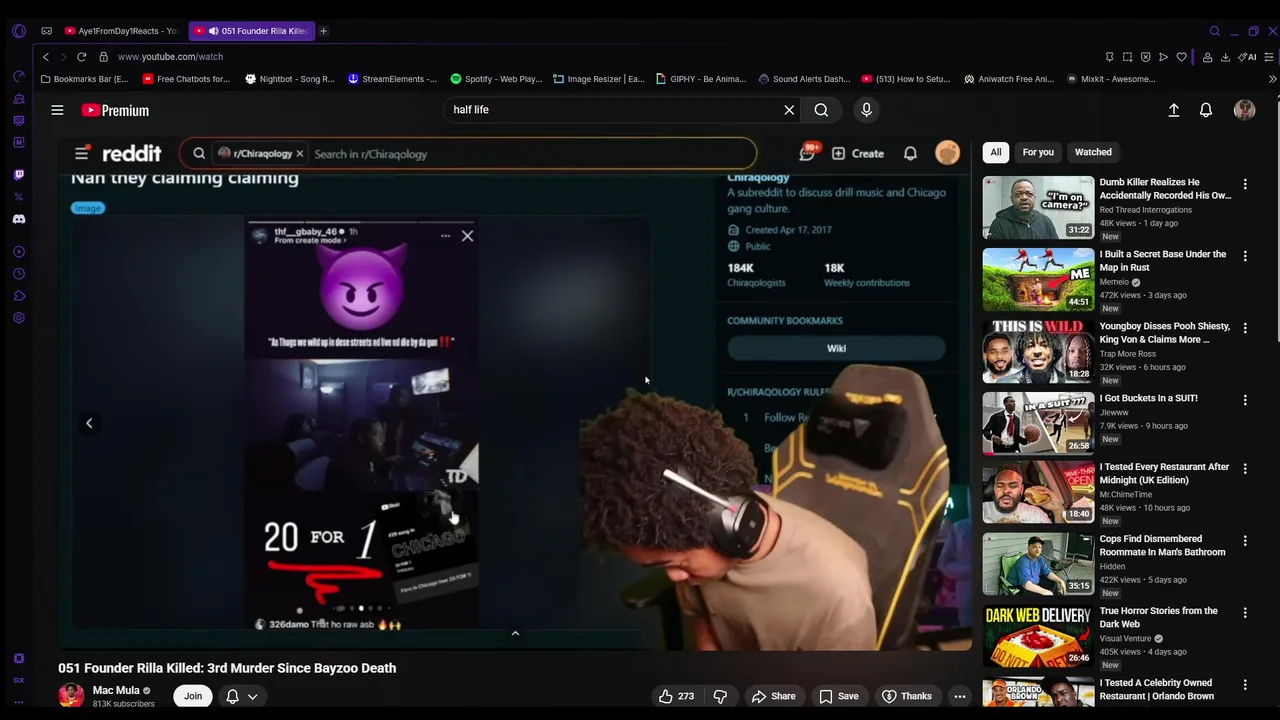This screenshot has width=1280, height=720.
Task: Select the For you filter chip
Action: pyautogui.click(x=1038, y=152)
